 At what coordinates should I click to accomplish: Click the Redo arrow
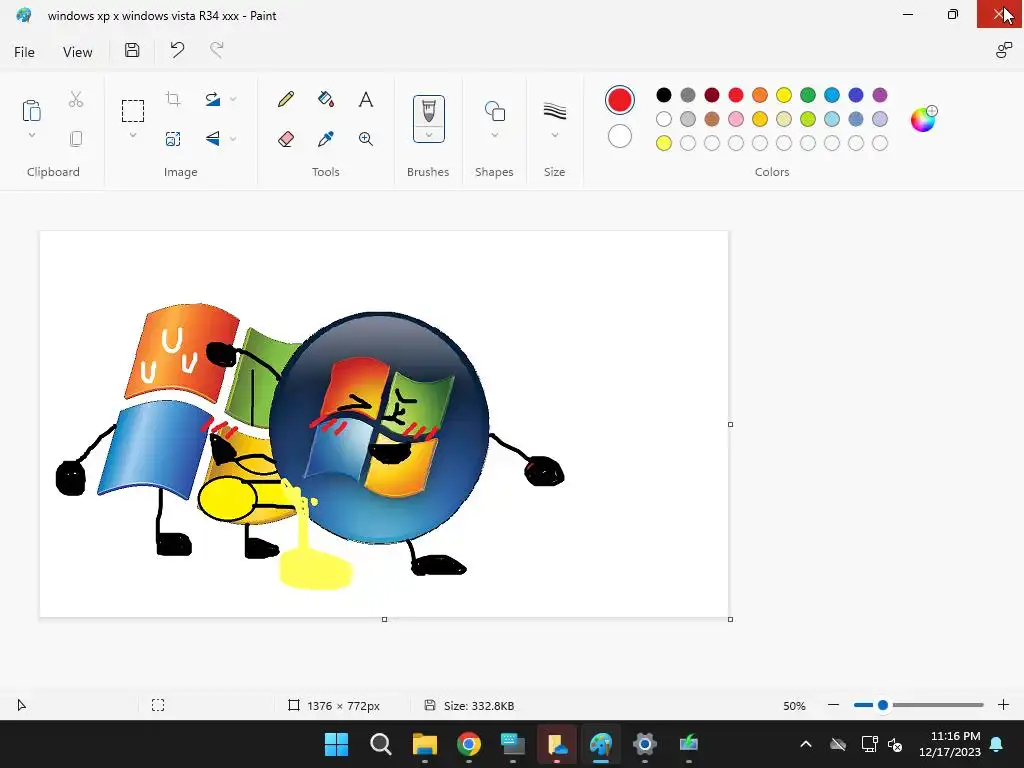[217, 50]
